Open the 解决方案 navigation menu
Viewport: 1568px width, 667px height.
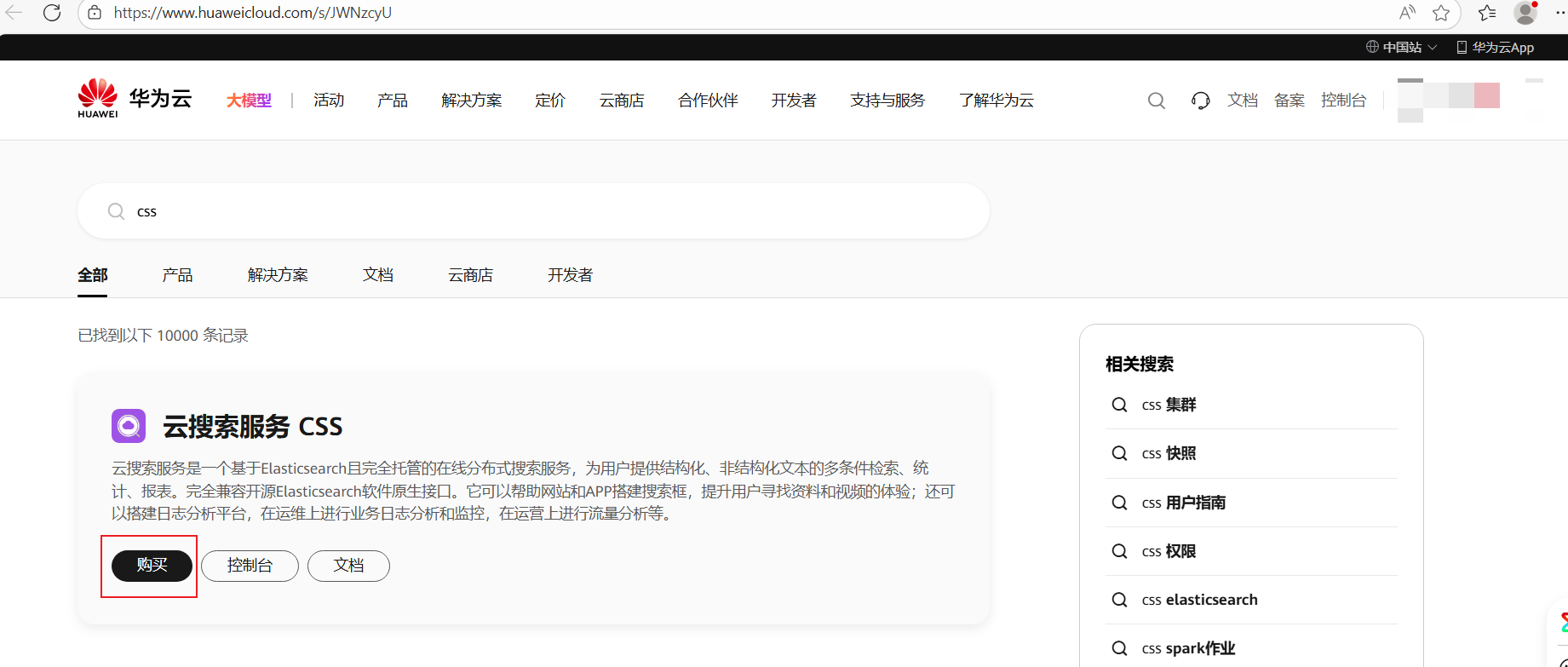(x=472, y=101)
